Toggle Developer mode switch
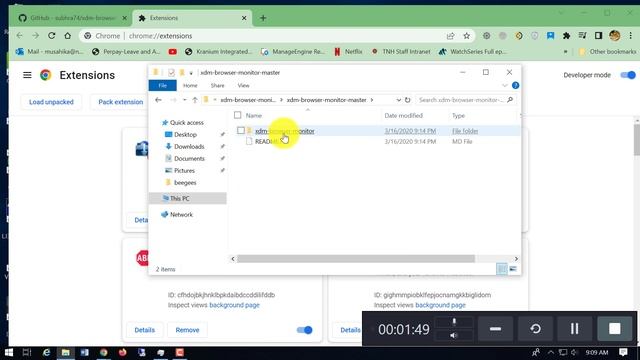This screenshot has width=640, height=360. [x=628, y=75]
